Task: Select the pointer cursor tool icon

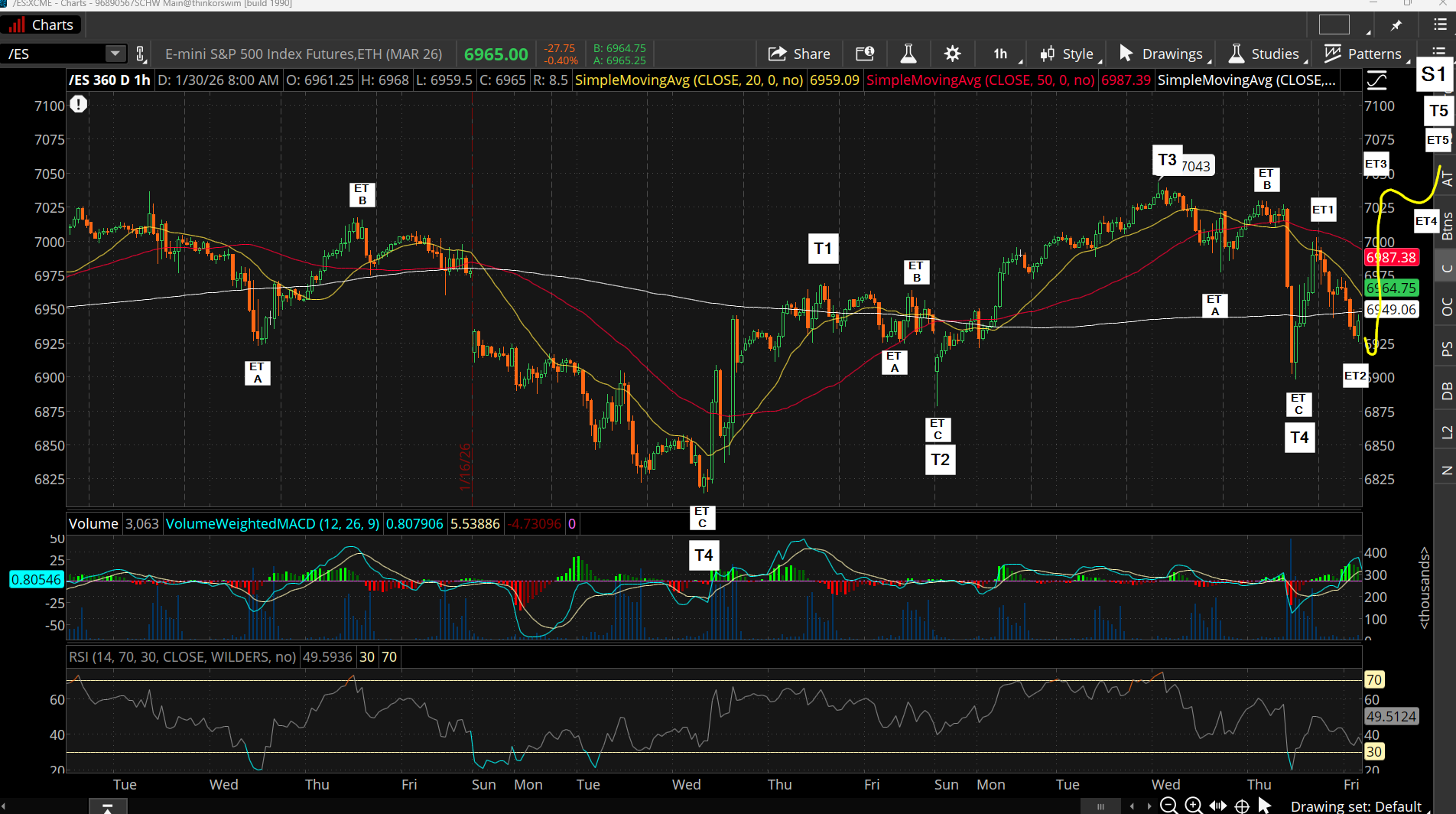Action: tap(1265, 805)
